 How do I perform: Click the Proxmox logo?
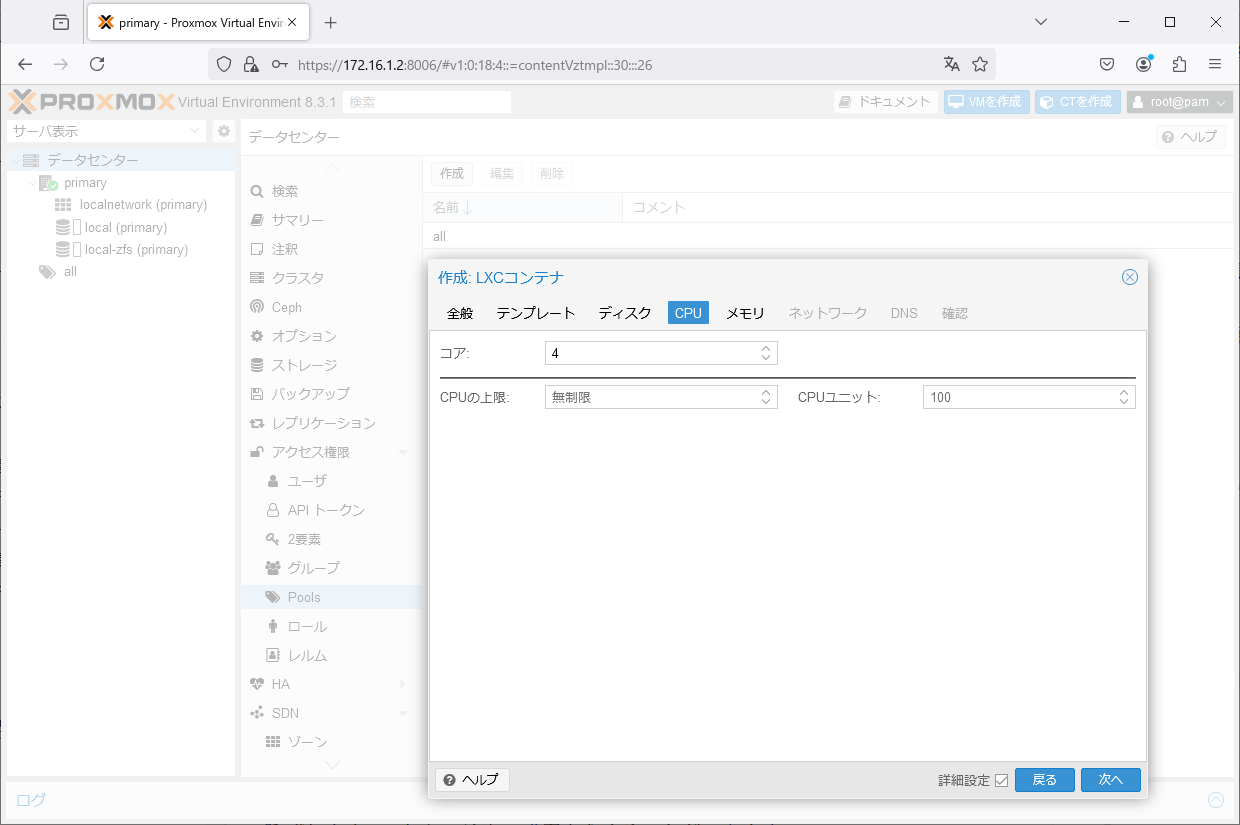(92, 102)
